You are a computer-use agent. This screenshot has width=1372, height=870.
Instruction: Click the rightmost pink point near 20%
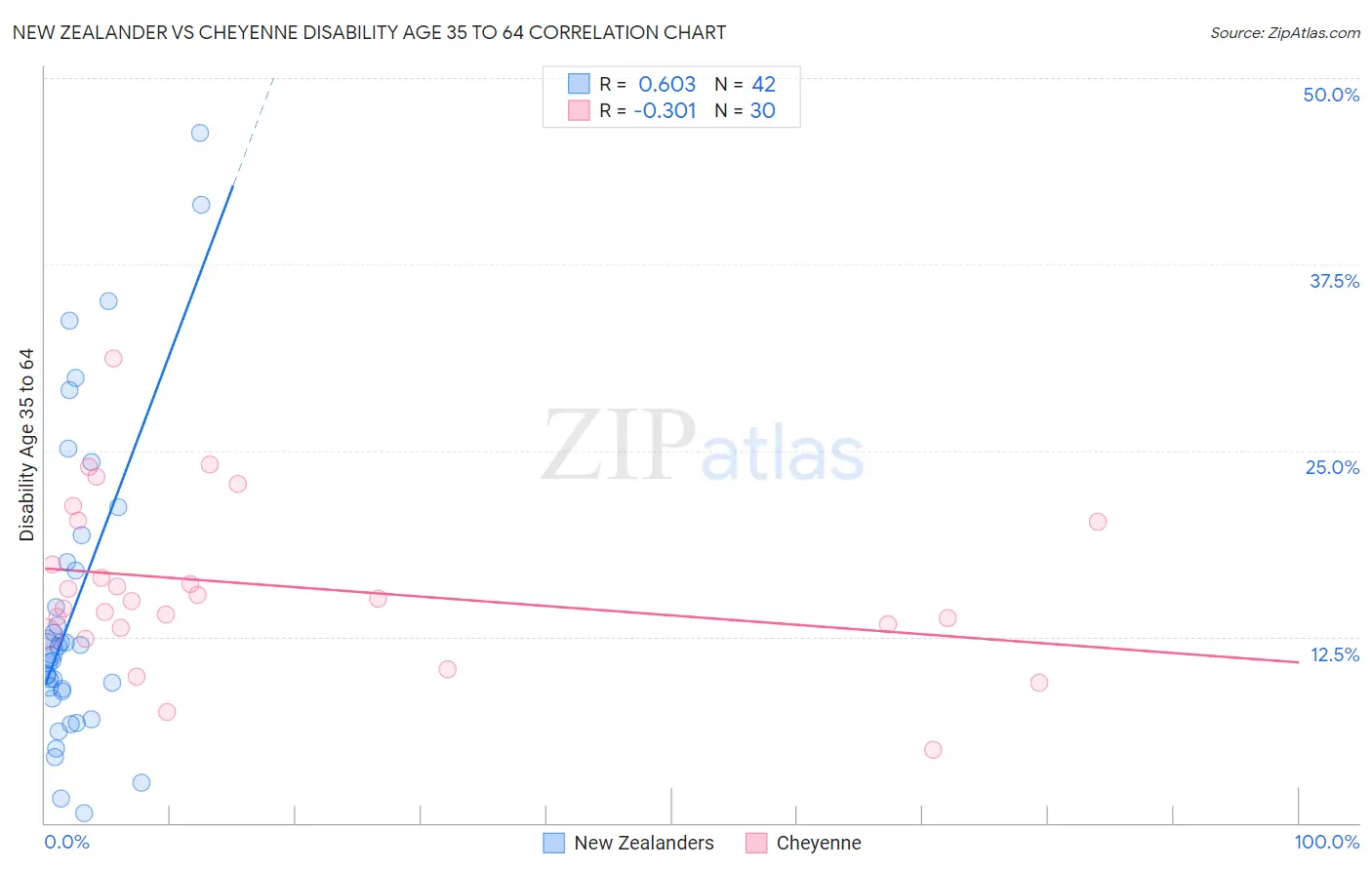tap(1098, 522)
